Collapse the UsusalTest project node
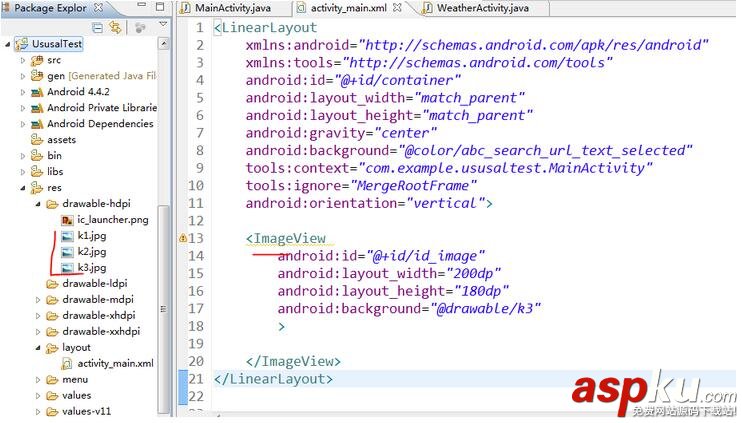 [7, 44]
